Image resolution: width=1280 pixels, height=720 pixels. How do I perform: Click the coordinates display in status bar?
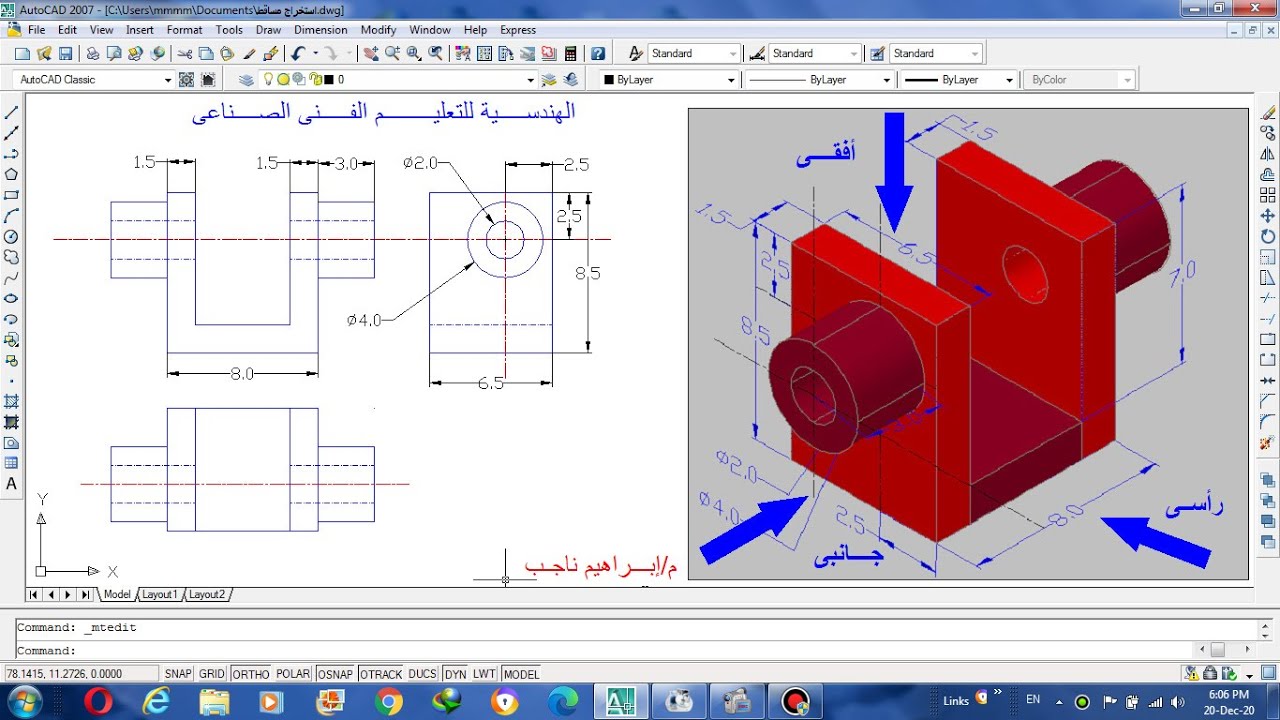[81, 674]
